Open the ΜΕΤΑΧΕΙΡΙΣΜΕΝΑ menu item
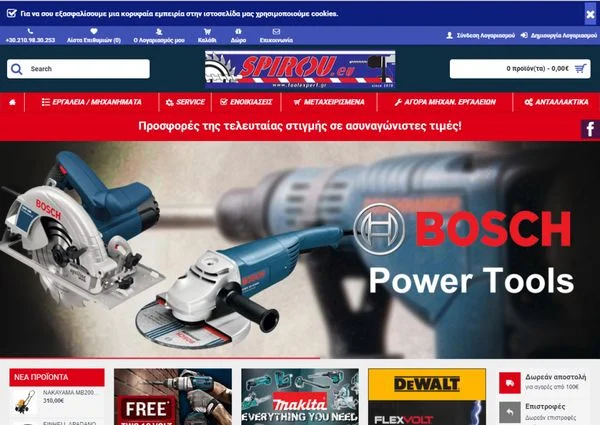The image size is (600, 425). point(329,102)
